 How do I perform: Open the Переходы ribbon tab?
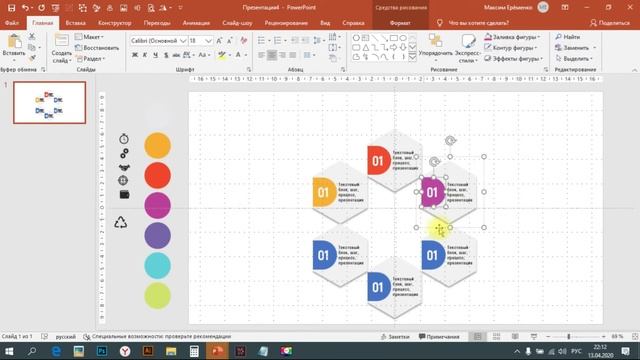157,23
